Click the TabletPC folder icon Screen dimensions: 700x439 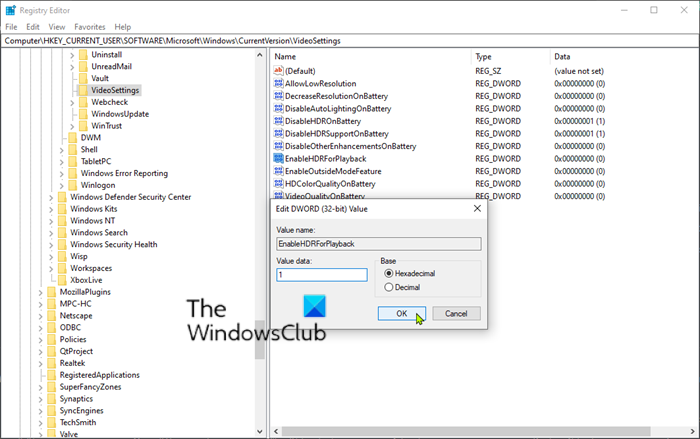(x=73, y=161)
